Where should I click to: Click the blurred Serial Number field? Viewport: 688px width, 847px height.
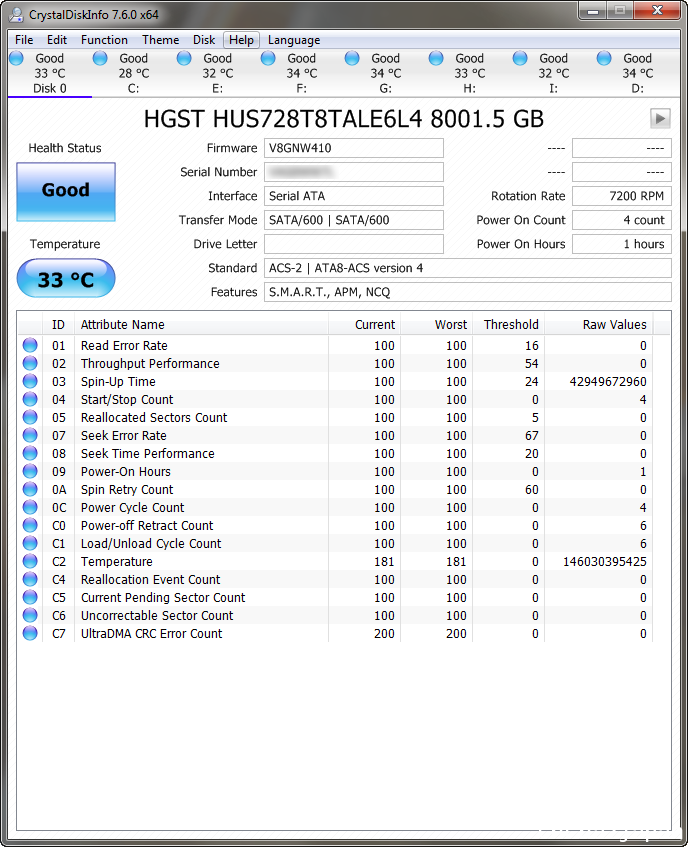[x=354, y=172]
